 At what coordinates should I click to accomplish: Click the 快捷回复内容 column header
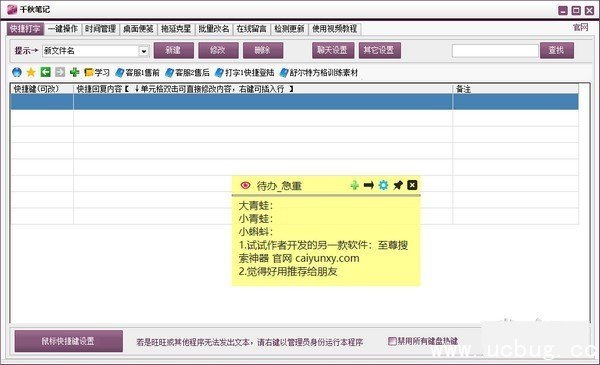tap(262, 89)
